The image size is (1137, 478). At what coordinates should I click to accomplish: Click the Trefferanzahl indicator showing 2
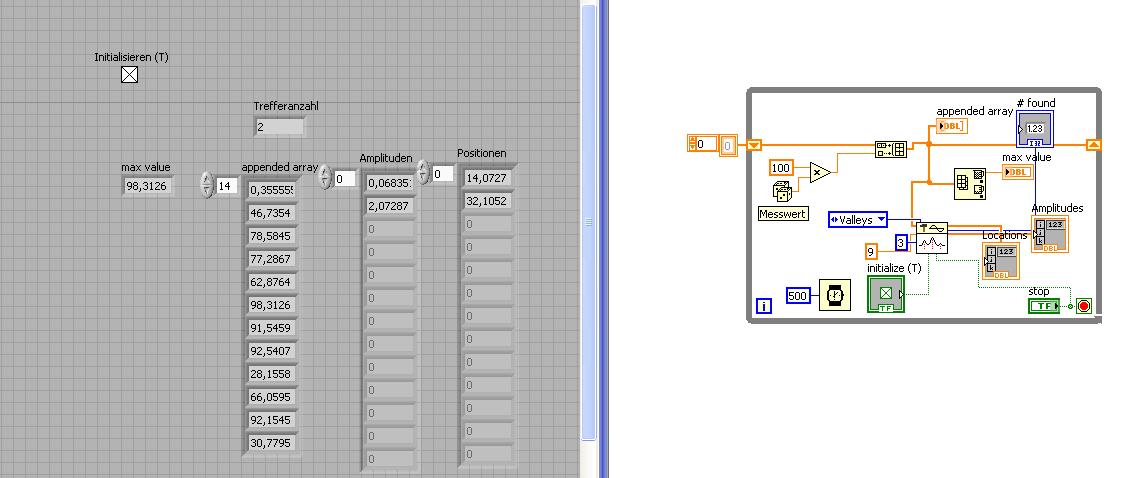point(280,127)
